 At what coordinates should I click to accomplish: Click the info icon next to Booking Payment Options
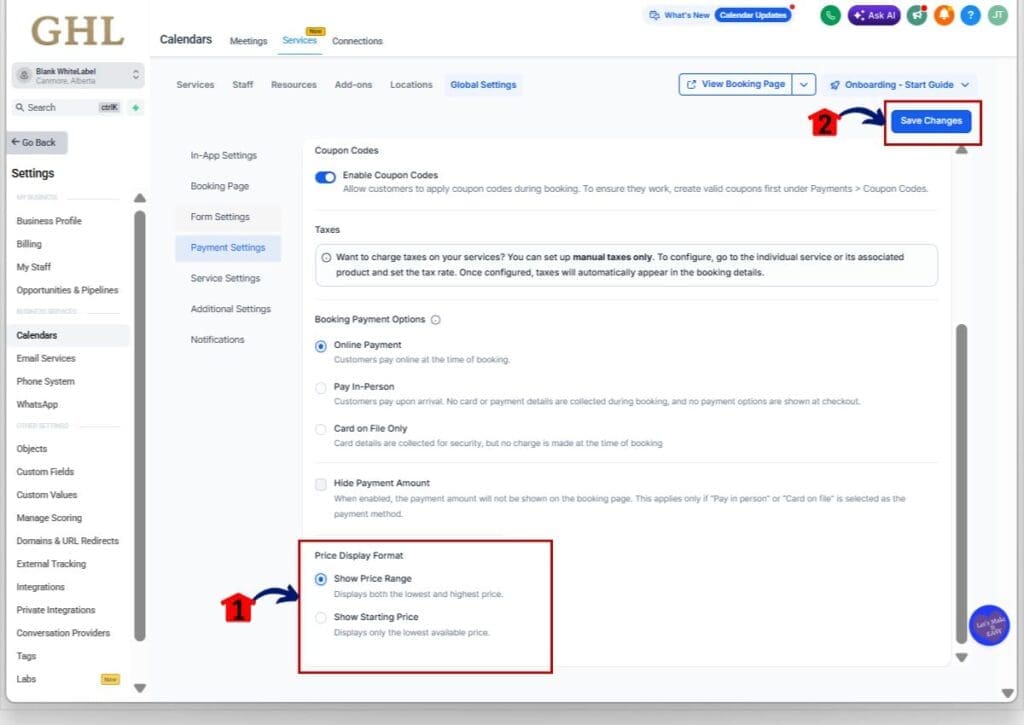[435, 320]
